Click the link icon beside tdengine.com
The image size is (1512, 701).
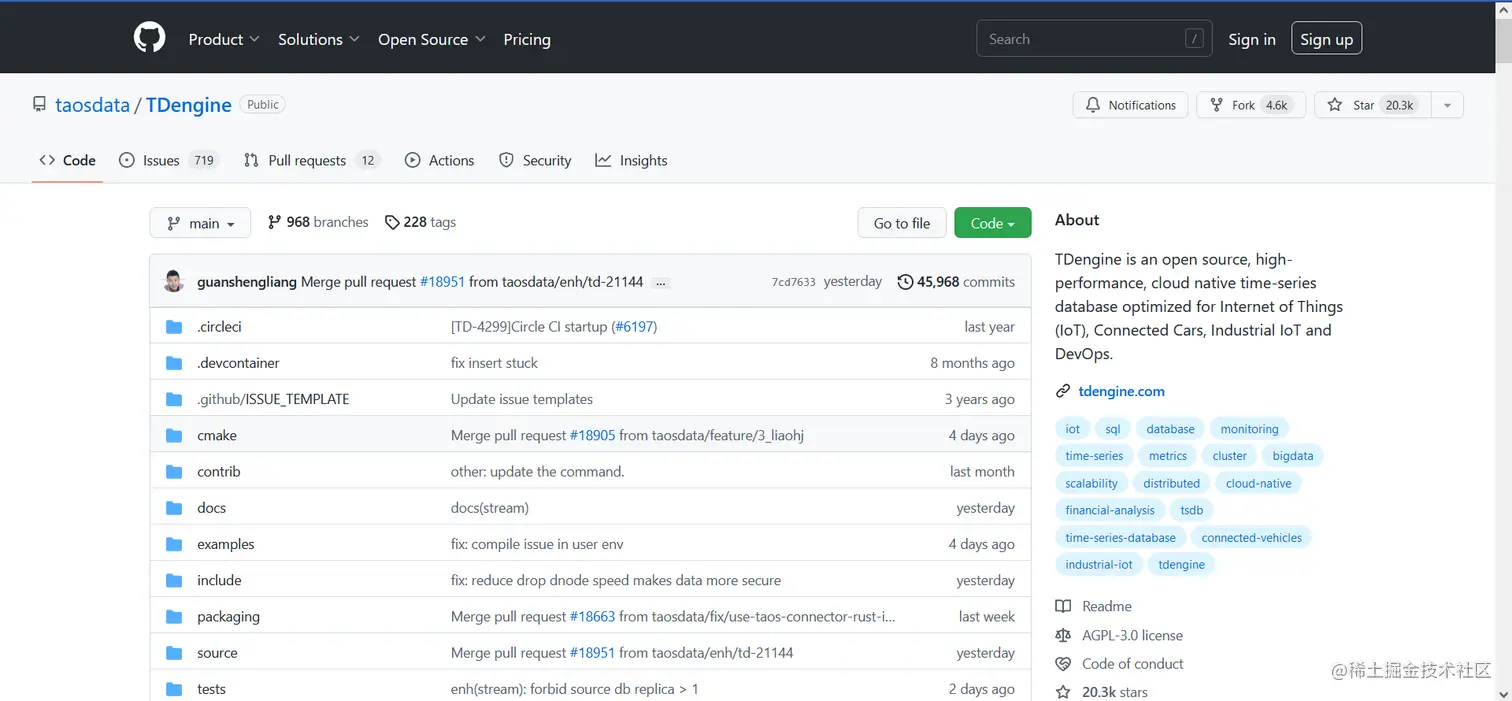1063,391
